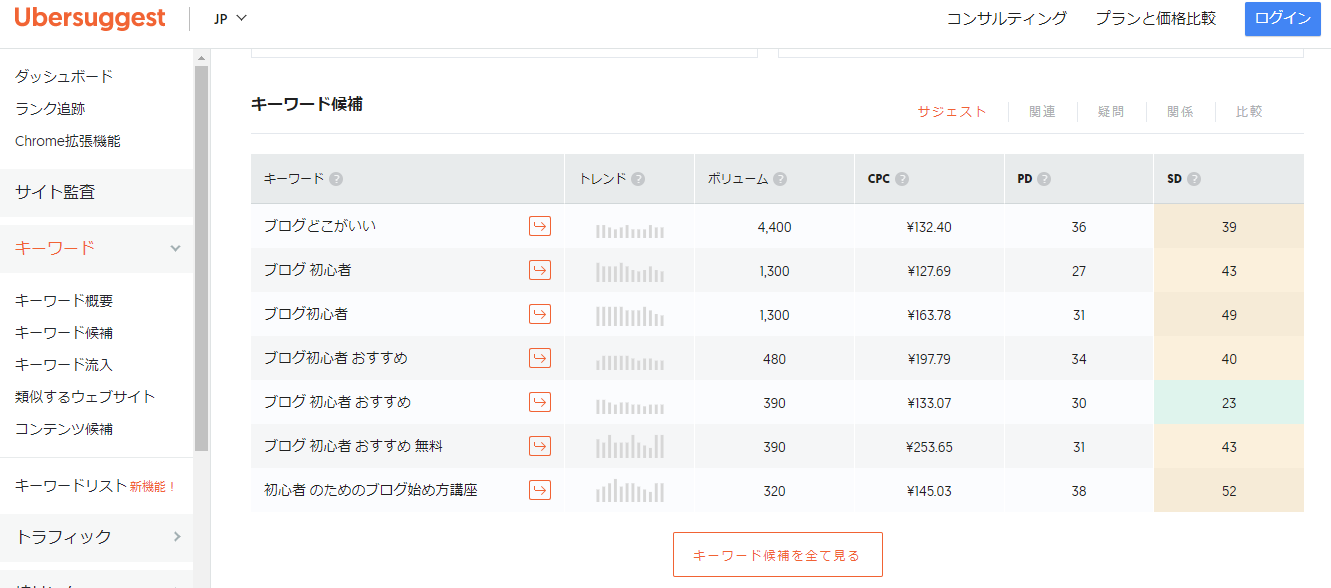The height and width of the screenshot is (588, 1331).
Task: Click help icon beside PD column header
Action: (1044, 179)
